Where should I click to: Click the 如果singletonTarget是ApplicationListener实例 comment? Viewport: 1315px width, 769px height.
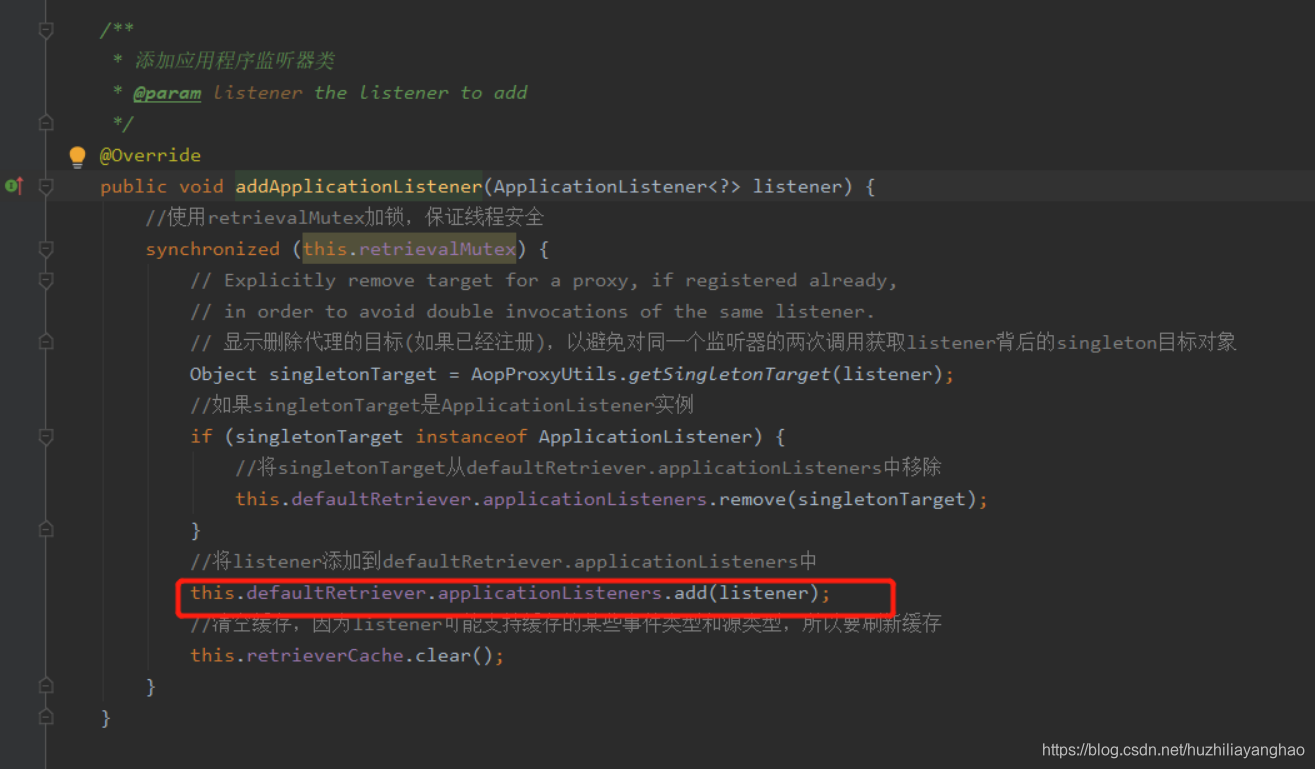[x=442, y=405]
